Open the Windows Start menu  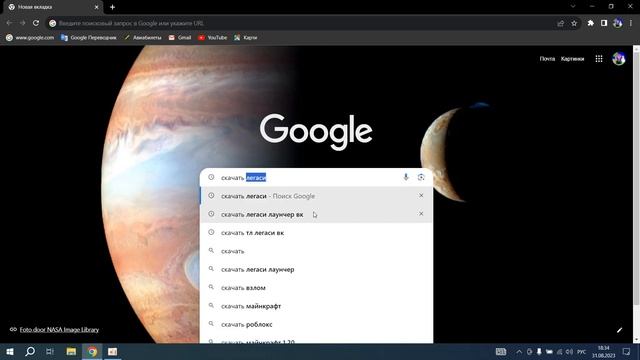click(x=10, y=351)
